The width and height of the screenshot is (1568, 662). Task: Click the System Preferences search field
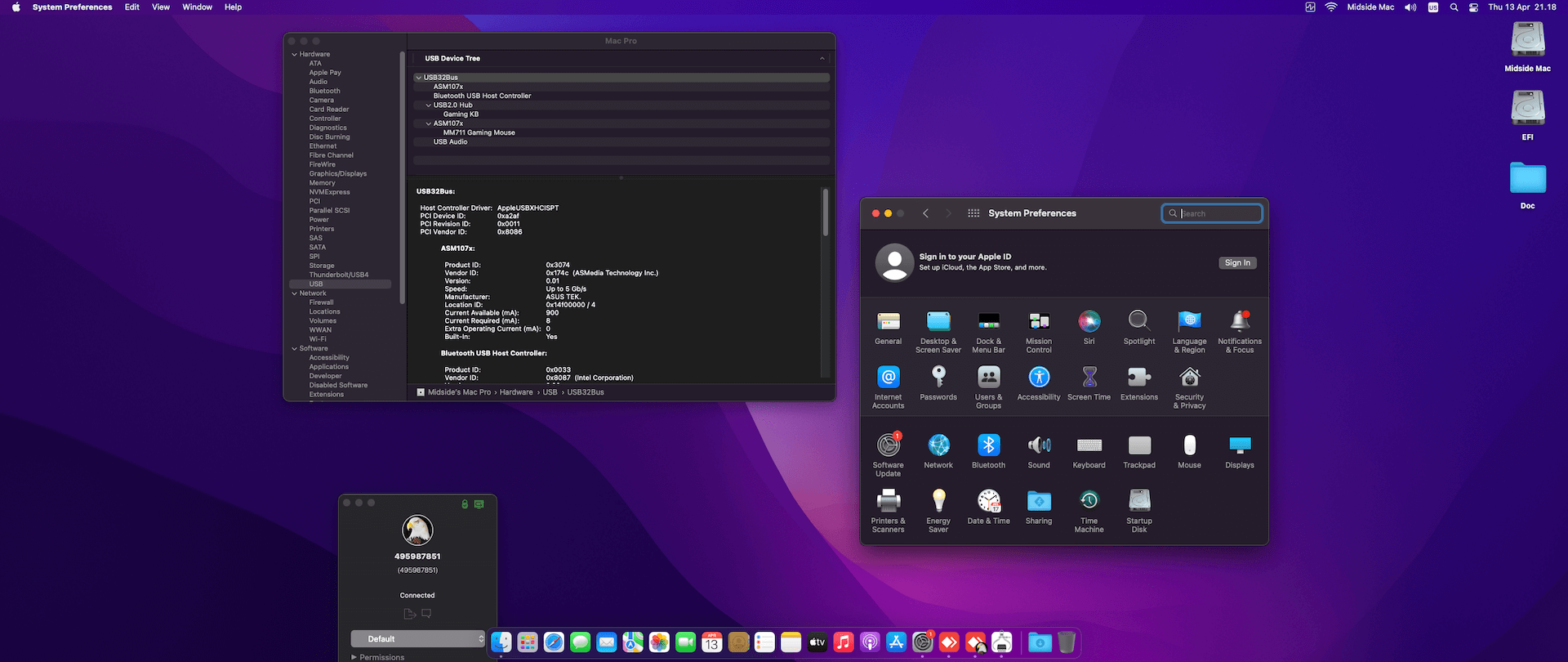point(1212,213)
